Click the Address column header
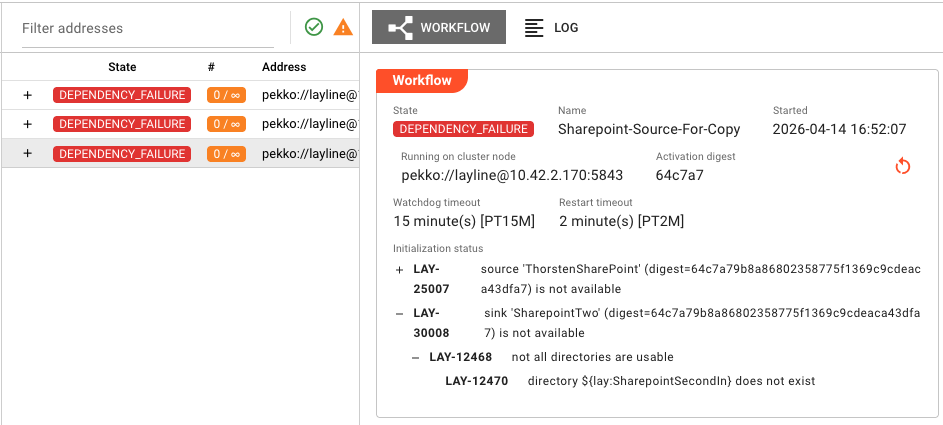The image size is (943, 425). (284, 67)
